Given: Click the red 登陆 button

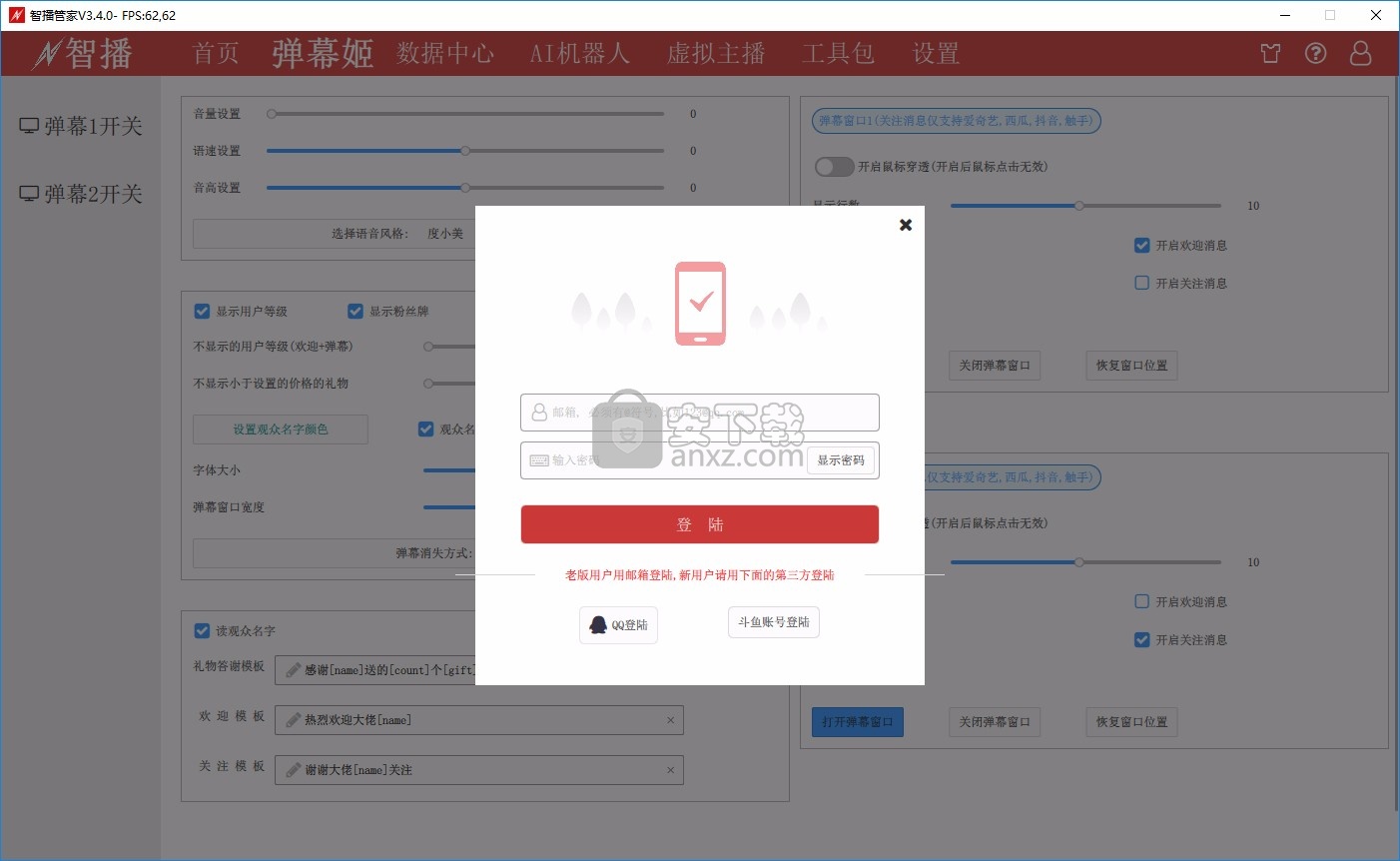Looking at the screenshot, I should pyautogui.click(x=700, y=524).
